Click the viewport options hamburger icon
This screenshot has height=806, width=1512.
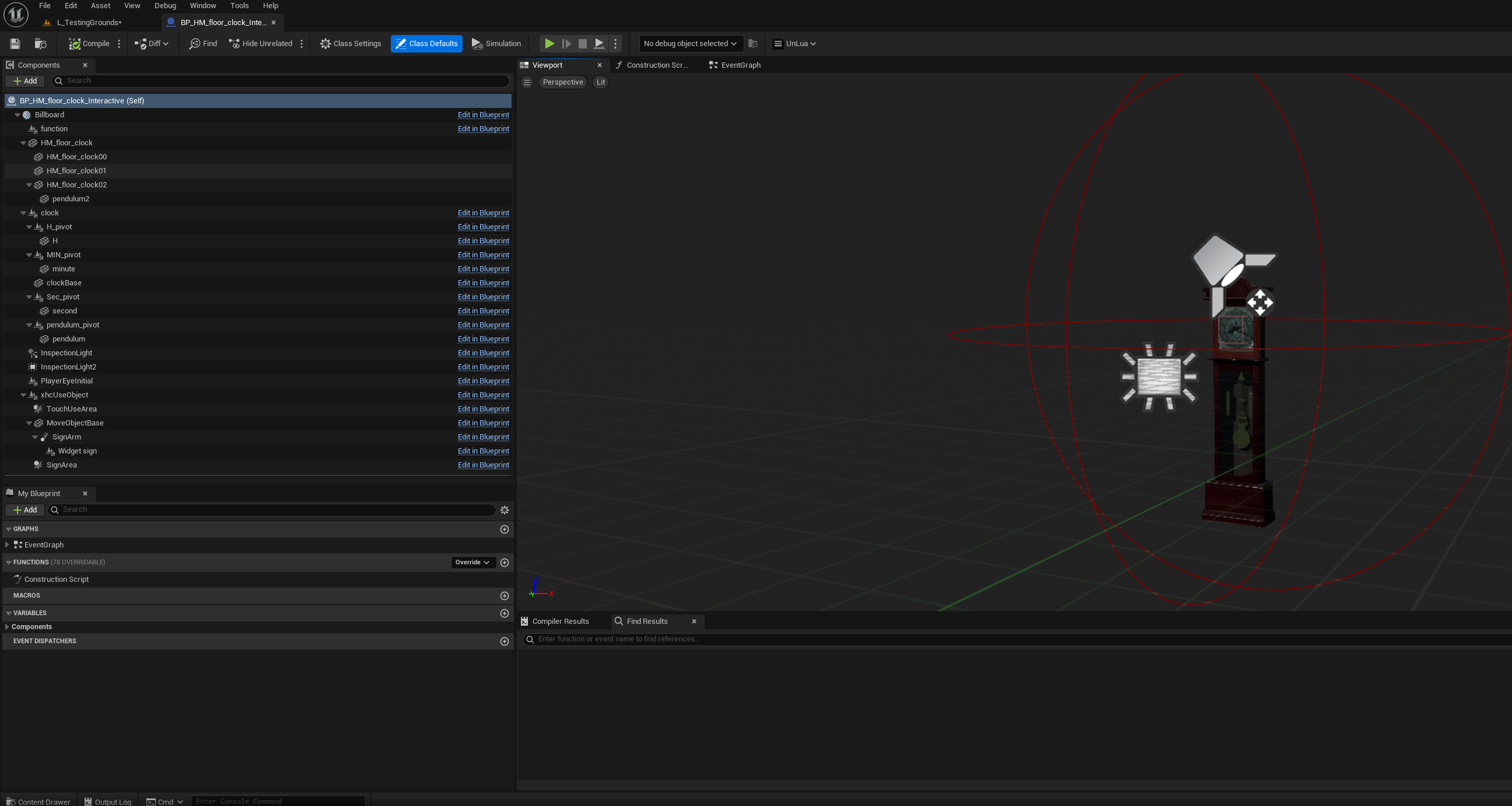[527, 82]
